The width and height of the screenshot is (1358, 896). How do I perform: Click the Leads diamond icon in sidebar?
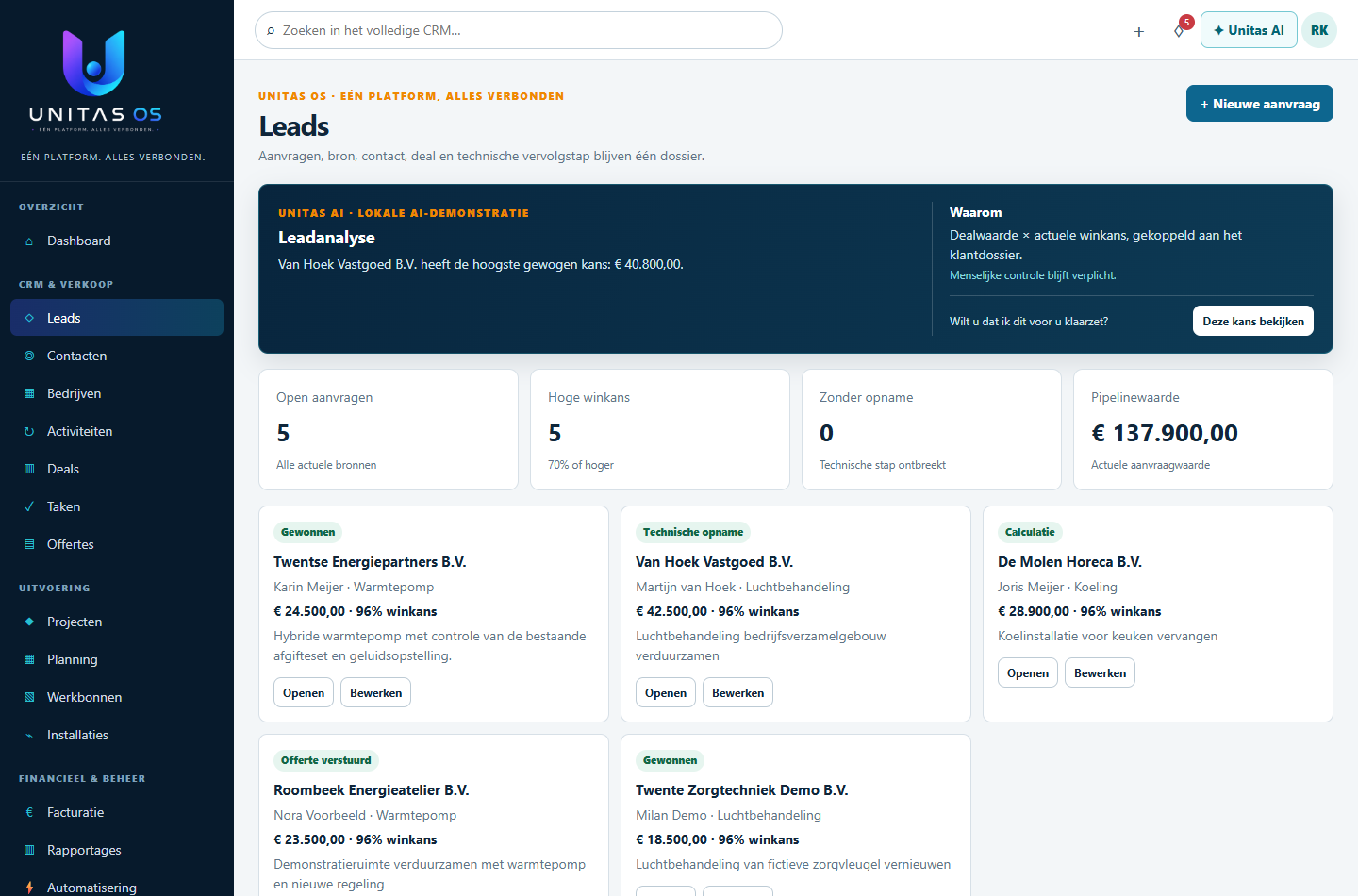click(x=29, y=318)
